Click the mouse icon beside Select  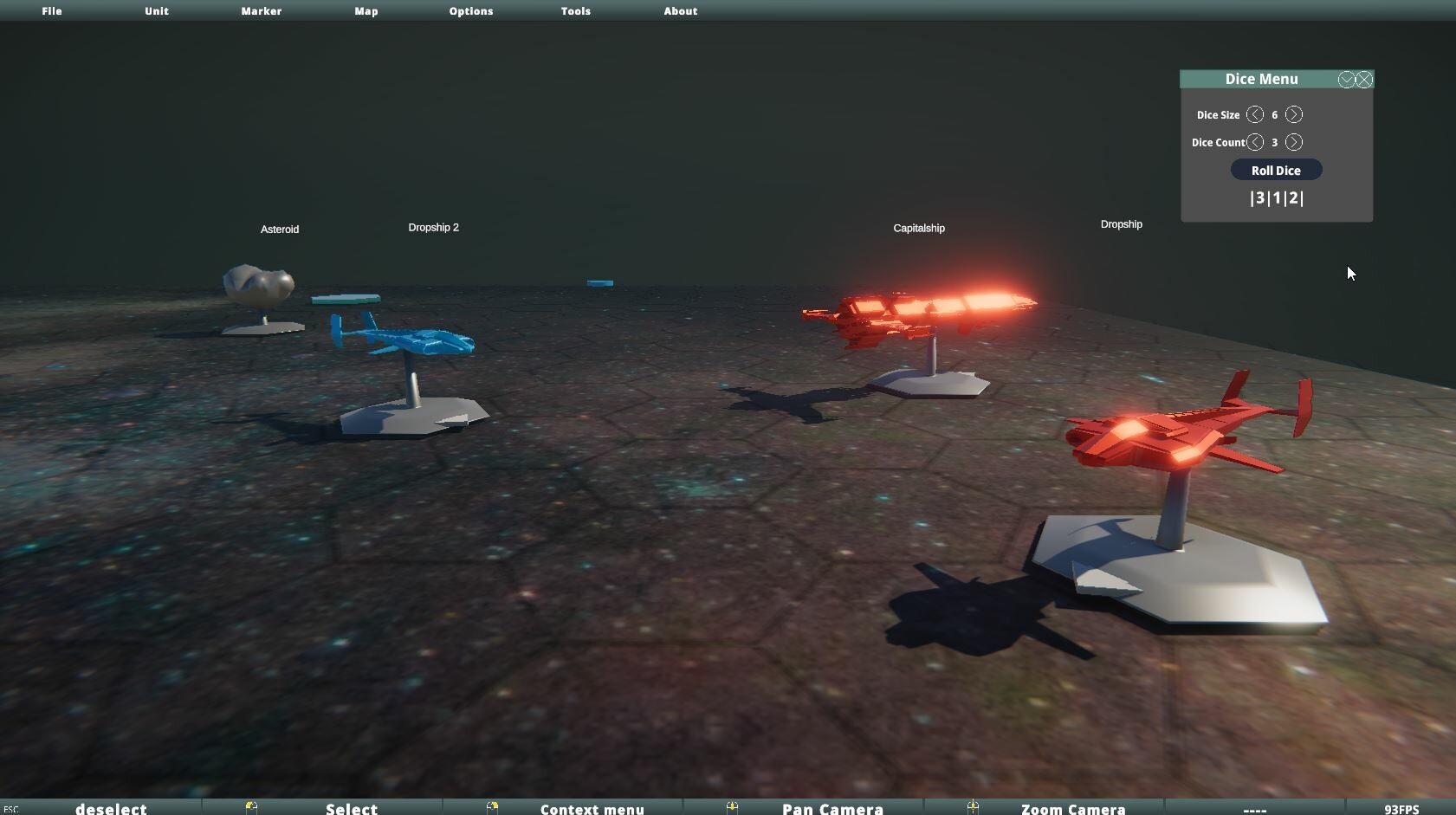252,807
